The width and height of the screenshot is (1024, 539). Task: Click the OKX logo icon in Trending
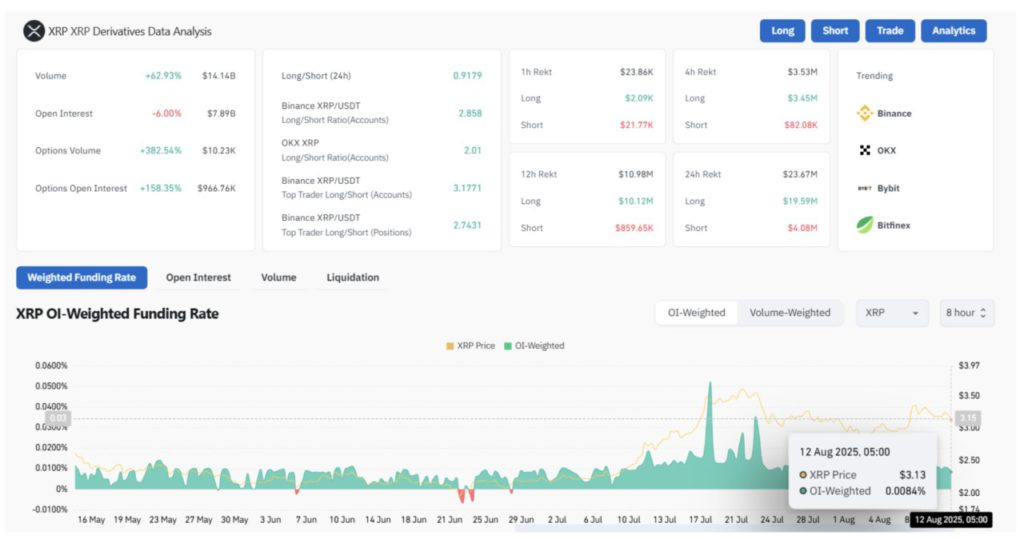point(865,150)
